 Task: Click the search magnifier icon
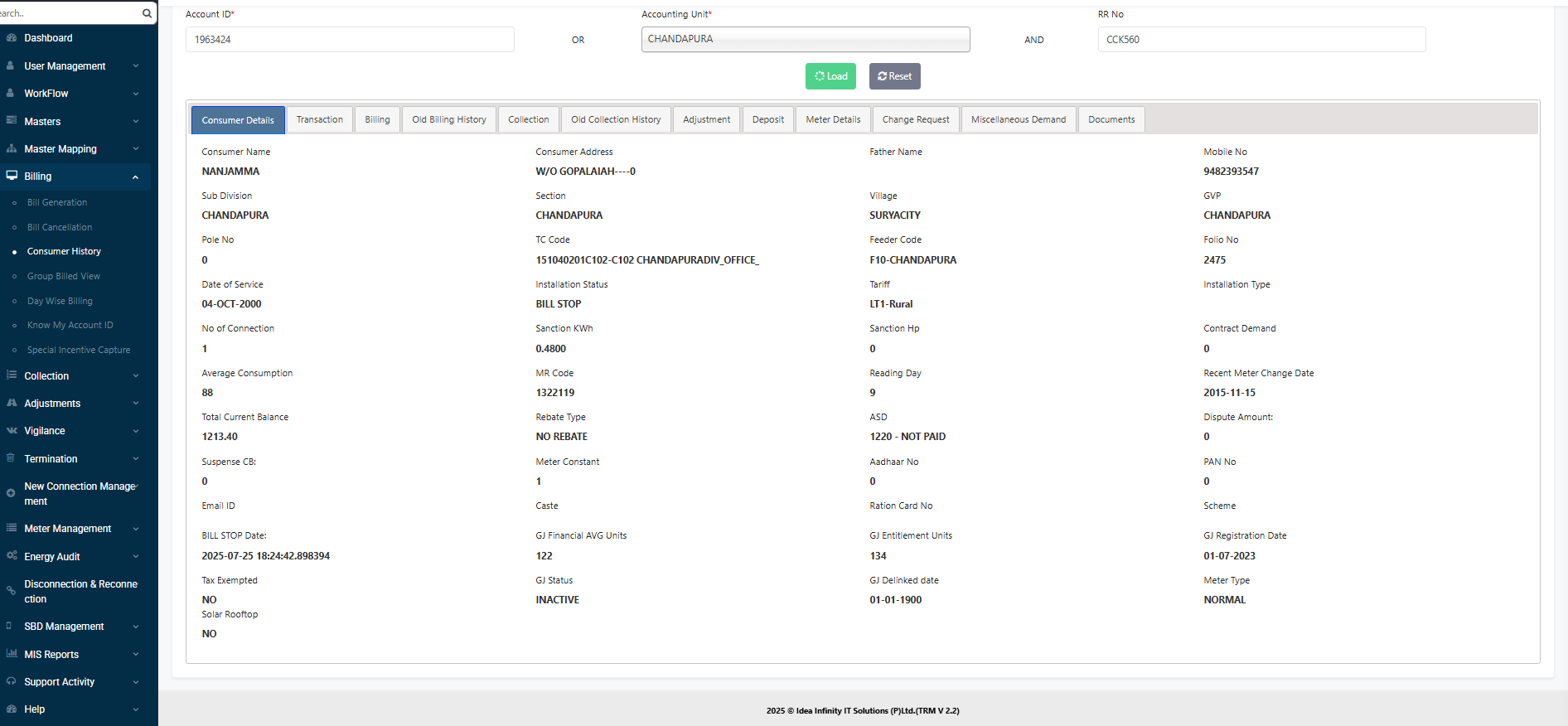click(147, 13)
